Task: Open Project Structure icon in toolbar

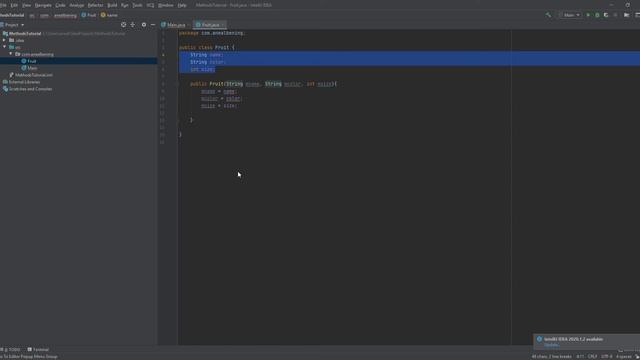Action: pyautogui.click(x=627, y=15)
